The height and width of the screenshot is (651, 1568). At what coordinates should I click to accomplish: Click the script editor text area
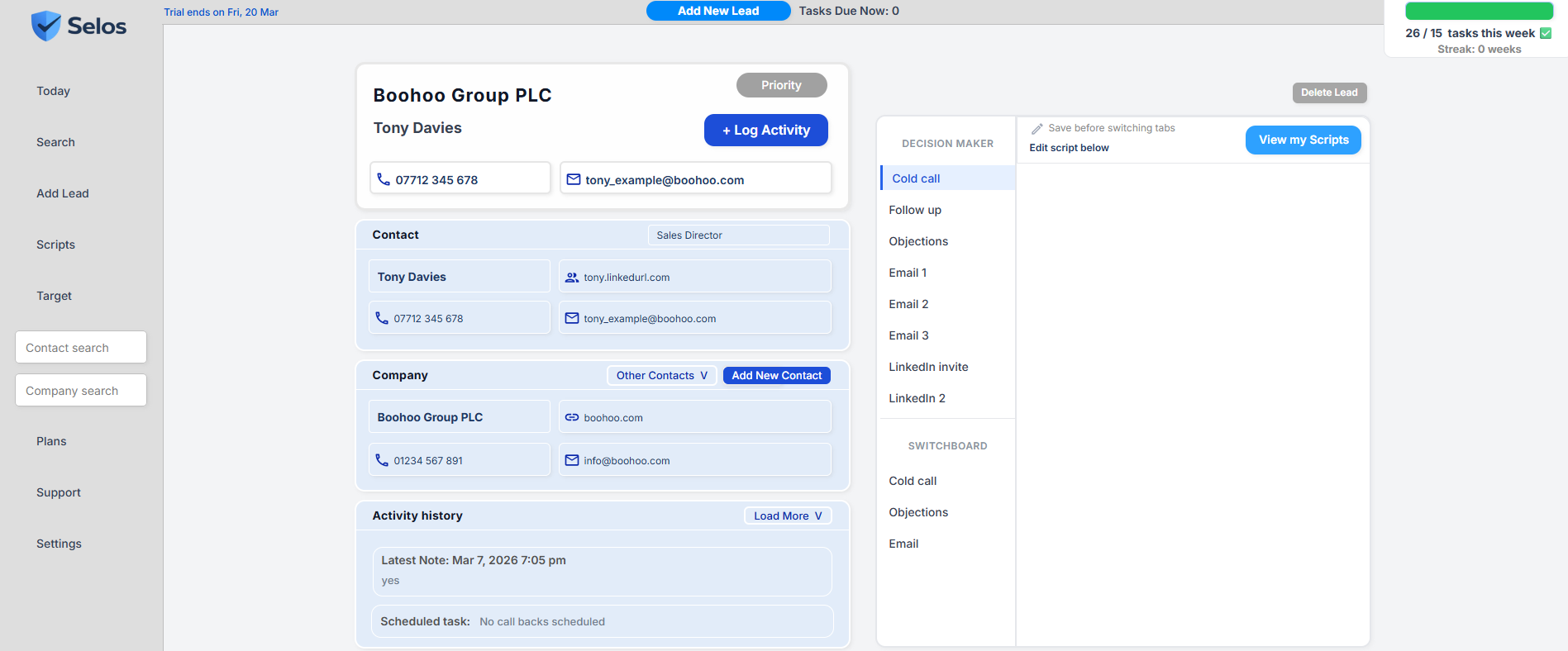click(1193, 404)
